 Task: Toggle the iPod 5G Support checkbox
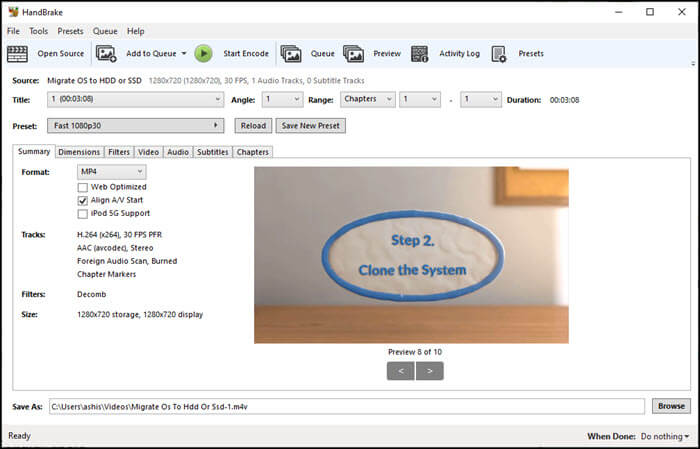83,213
